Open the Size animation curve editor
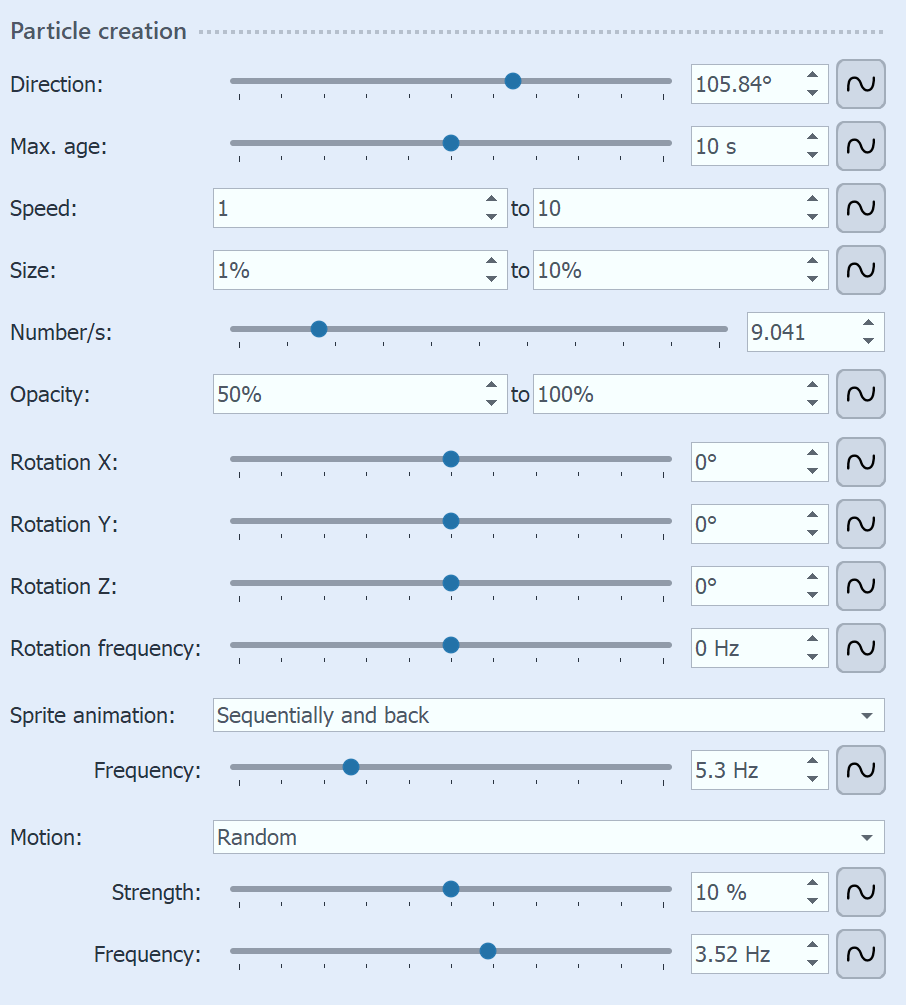906x1005 pixels. [860, 270]
